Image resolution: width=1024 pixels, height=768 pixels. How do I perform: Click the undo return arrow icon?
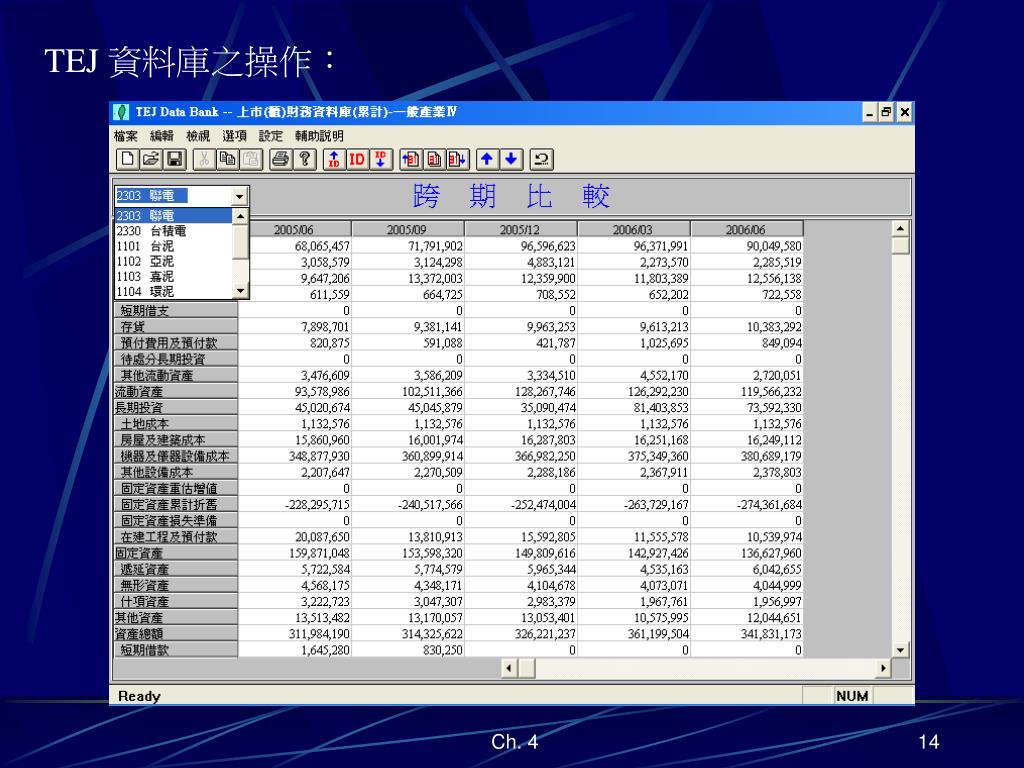click(x=541, y=159)
